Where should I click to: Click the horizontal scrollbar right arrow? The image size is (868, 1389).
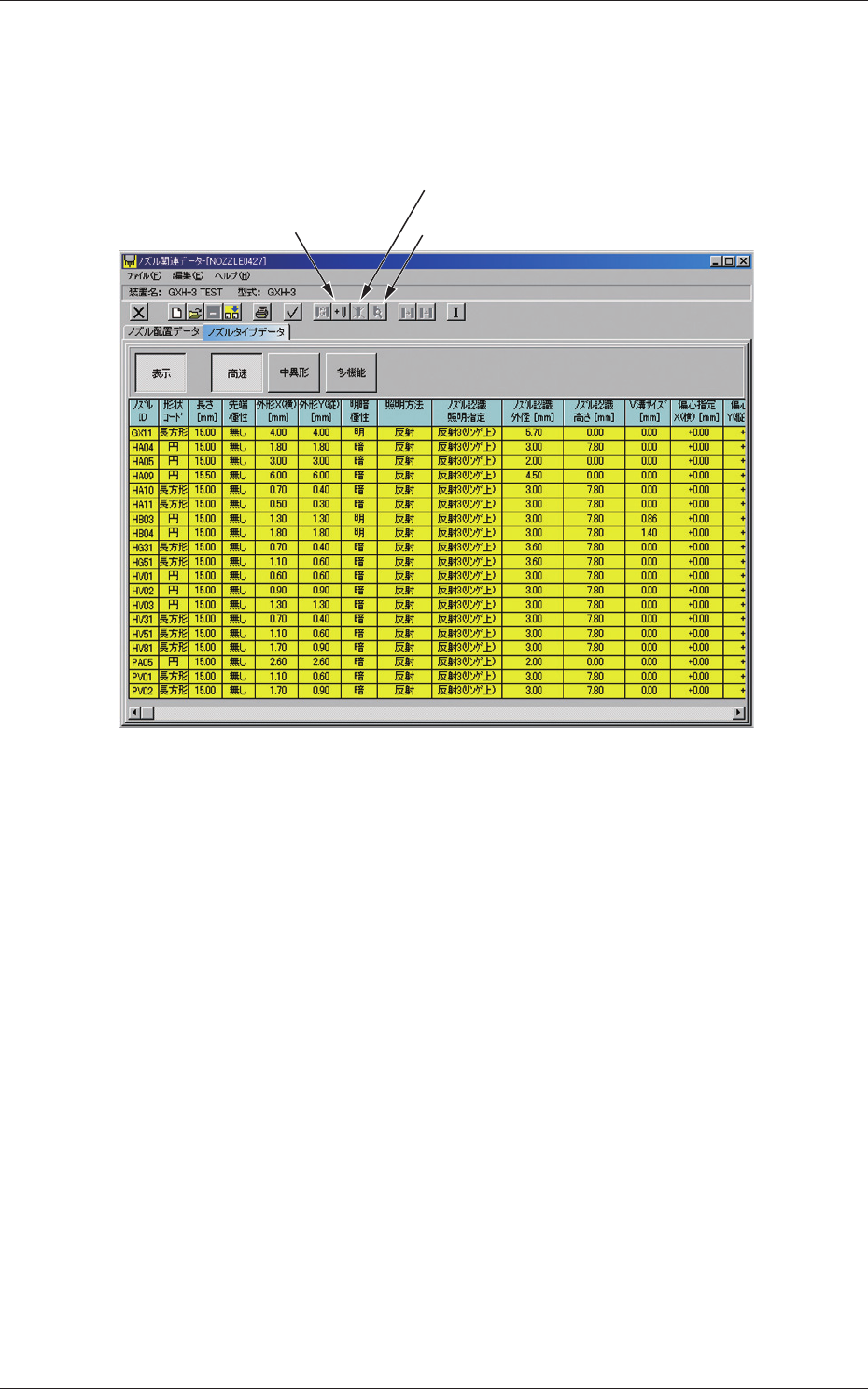[x=739, y=713]
